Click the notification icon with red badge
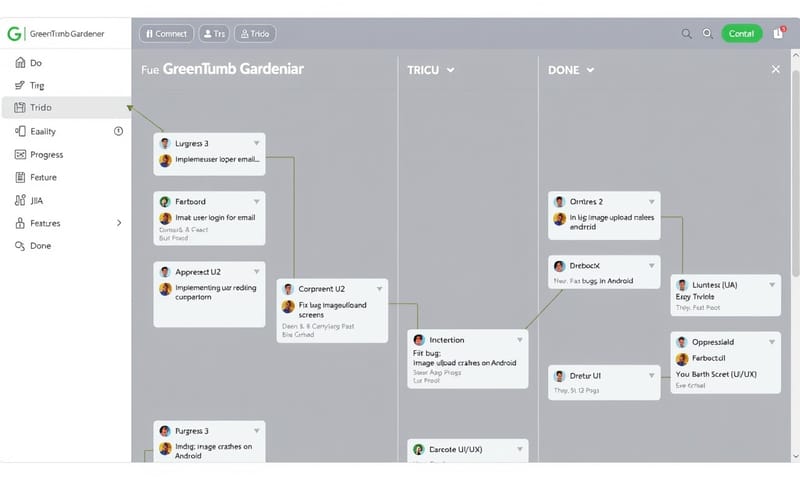The width and height of the screenshot is (800, 480). [779, 33]
